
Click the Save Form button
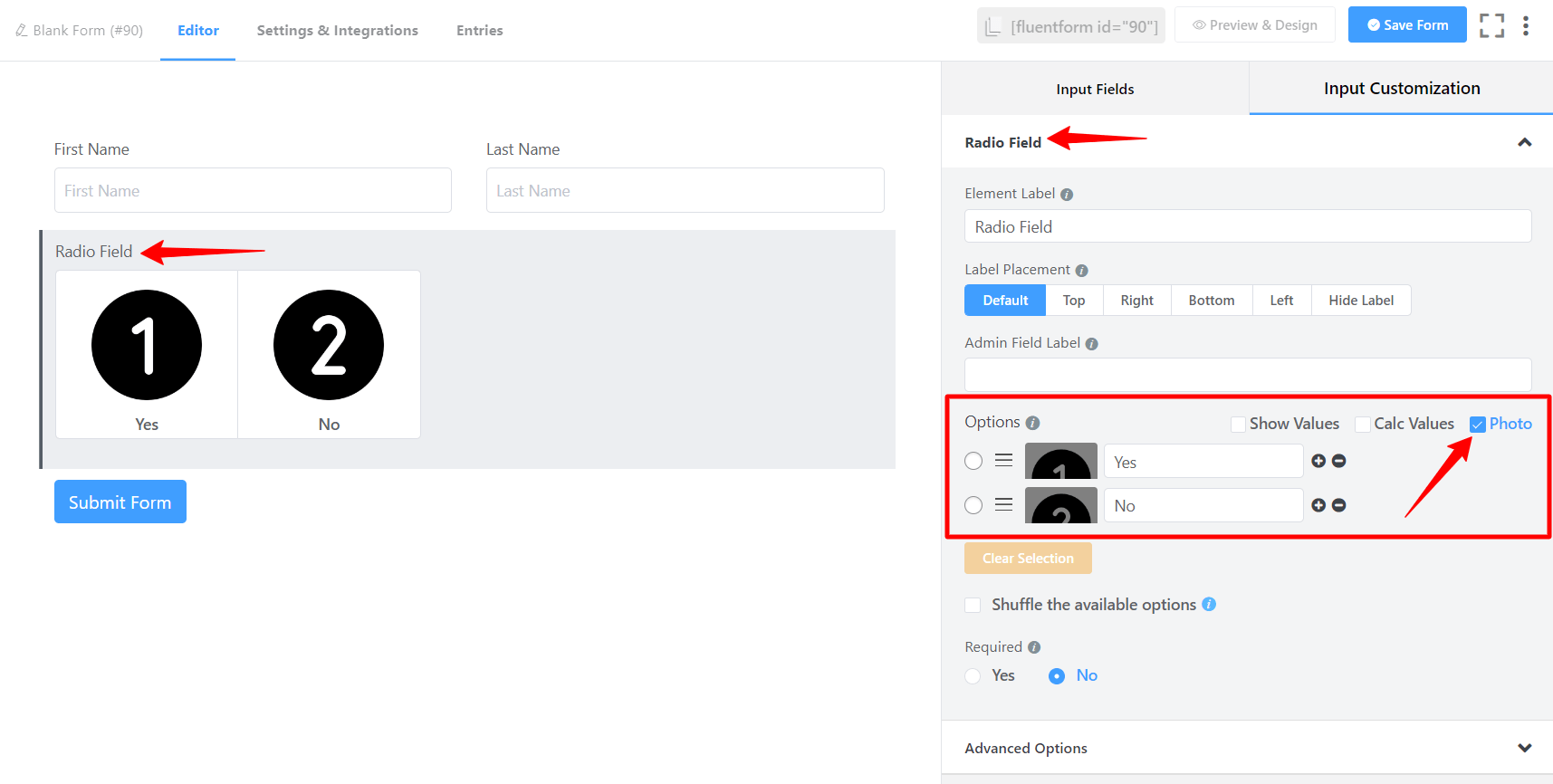pyautogui.click(x=1406, y=25)
